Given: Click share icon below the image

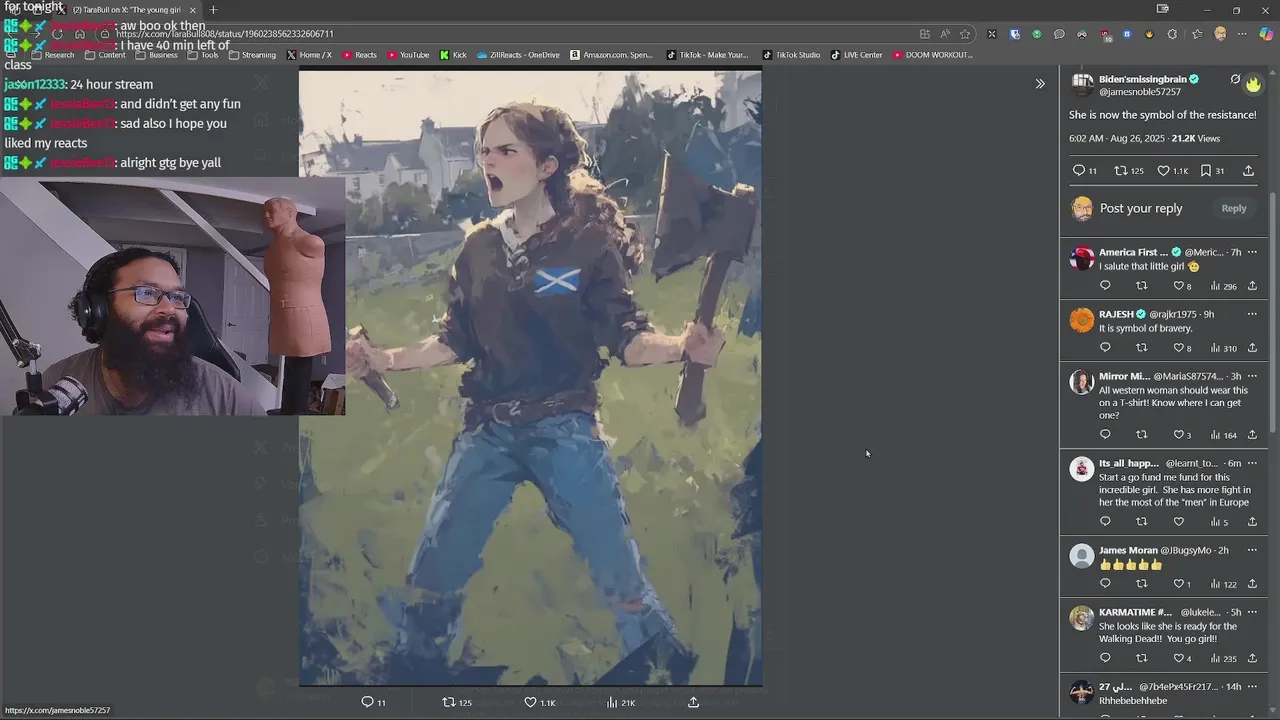Looking at the screenshot, I should coord(693,702).
